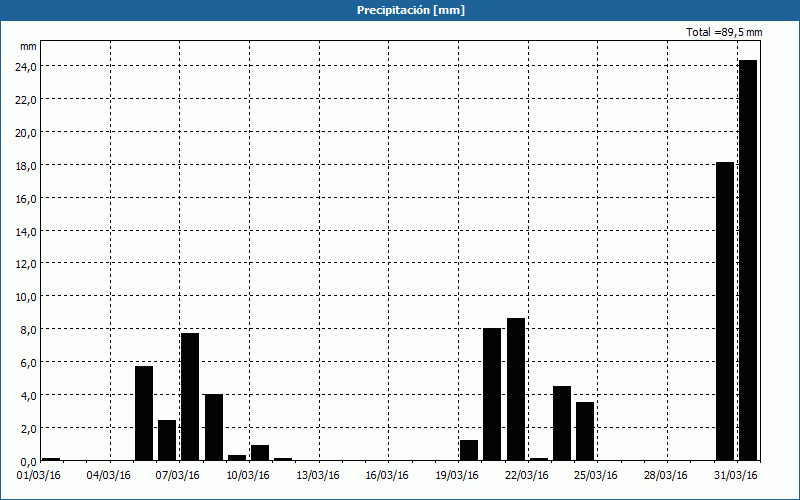
Task: Click the "mm" unit label on the y-axis
Action: (x=28, y=46)
